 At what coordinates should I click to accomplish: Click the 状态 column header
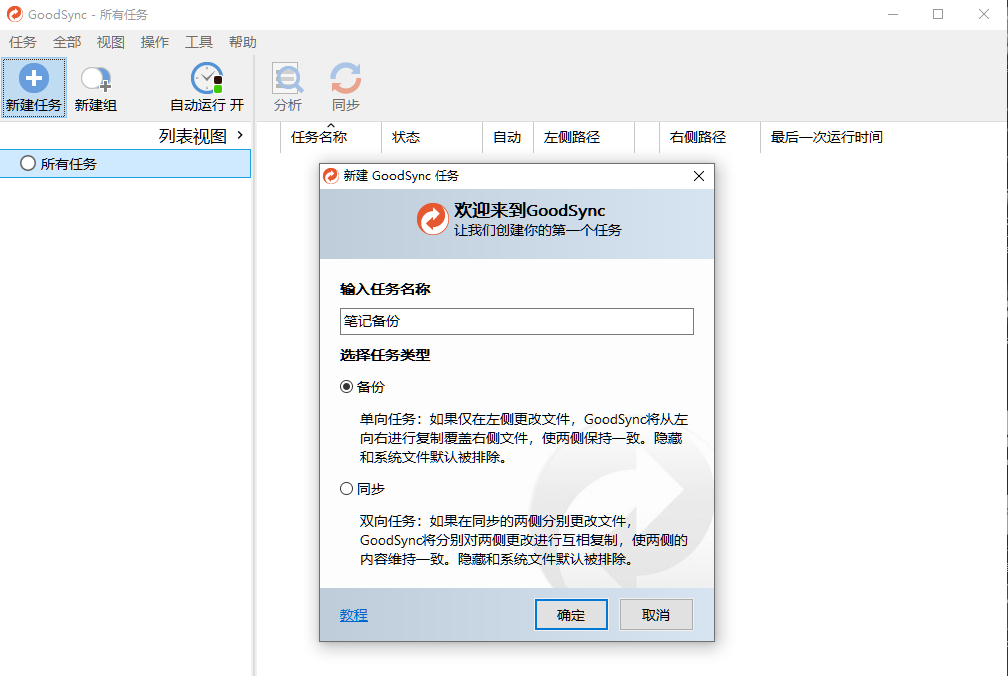tap(432, 137)
